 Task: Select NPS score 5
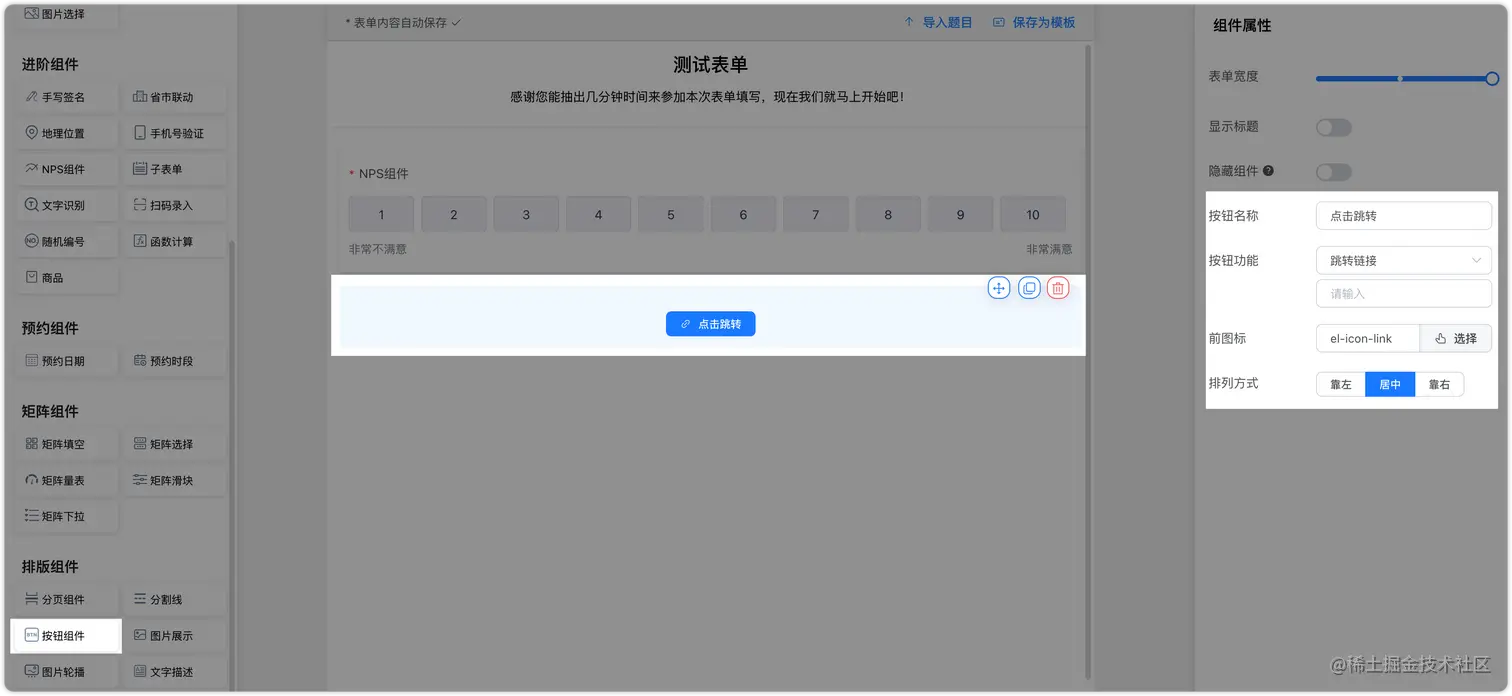671,214
